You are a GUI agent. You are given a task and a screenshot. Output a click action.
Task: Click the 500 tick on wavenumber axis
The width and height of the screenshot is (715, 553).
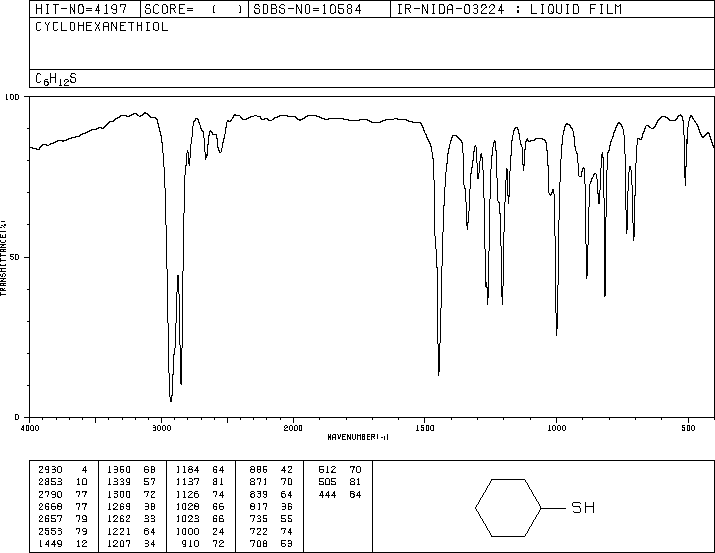coord(688,427)
